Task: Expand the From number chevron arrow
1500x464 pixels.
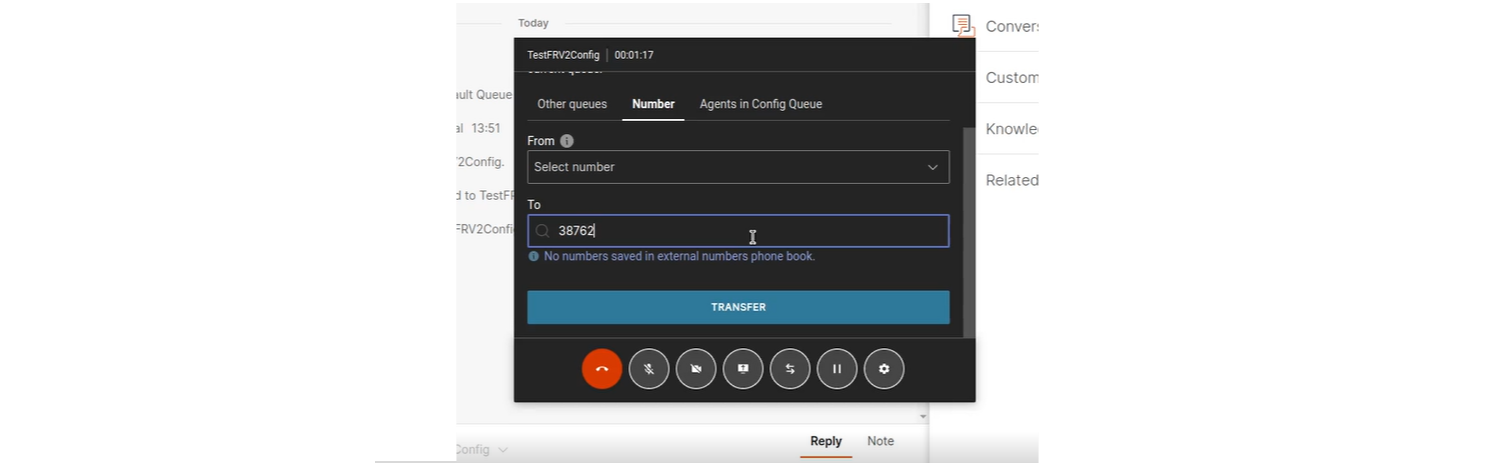Action: tap(932, 167)
